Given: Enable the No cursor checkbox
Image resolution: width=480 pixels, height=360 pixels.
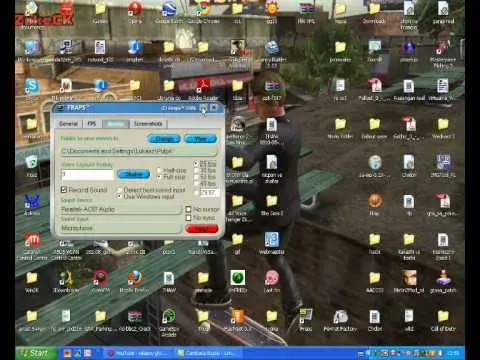Looking at the screenshot, I should pos(188,209).
